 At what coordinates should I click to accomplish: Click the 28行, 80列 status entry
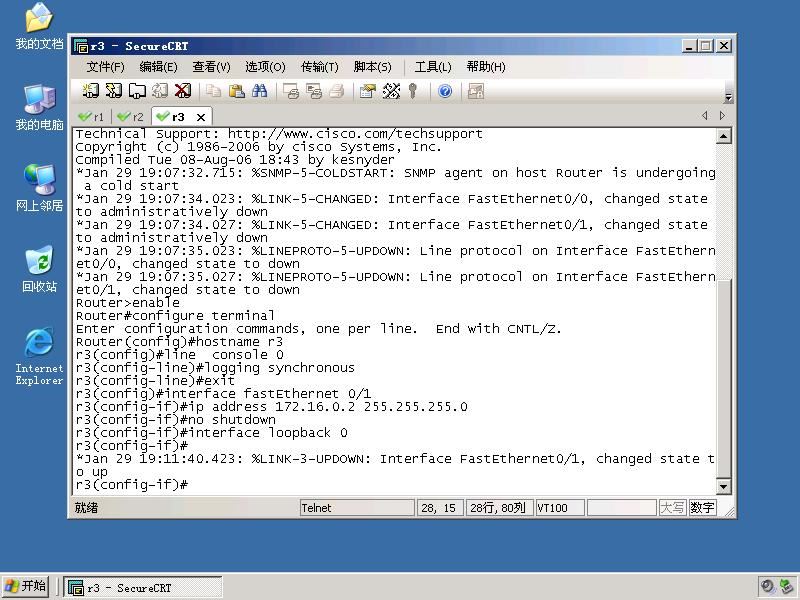[x=499, y=508]
